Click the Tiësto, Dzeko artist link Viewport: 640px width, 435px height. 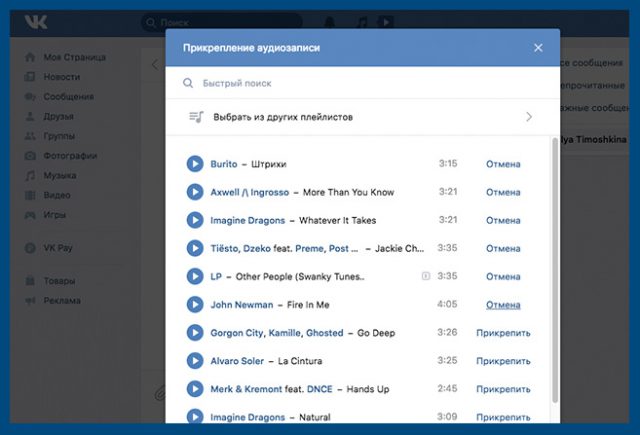tap(240, 249)
